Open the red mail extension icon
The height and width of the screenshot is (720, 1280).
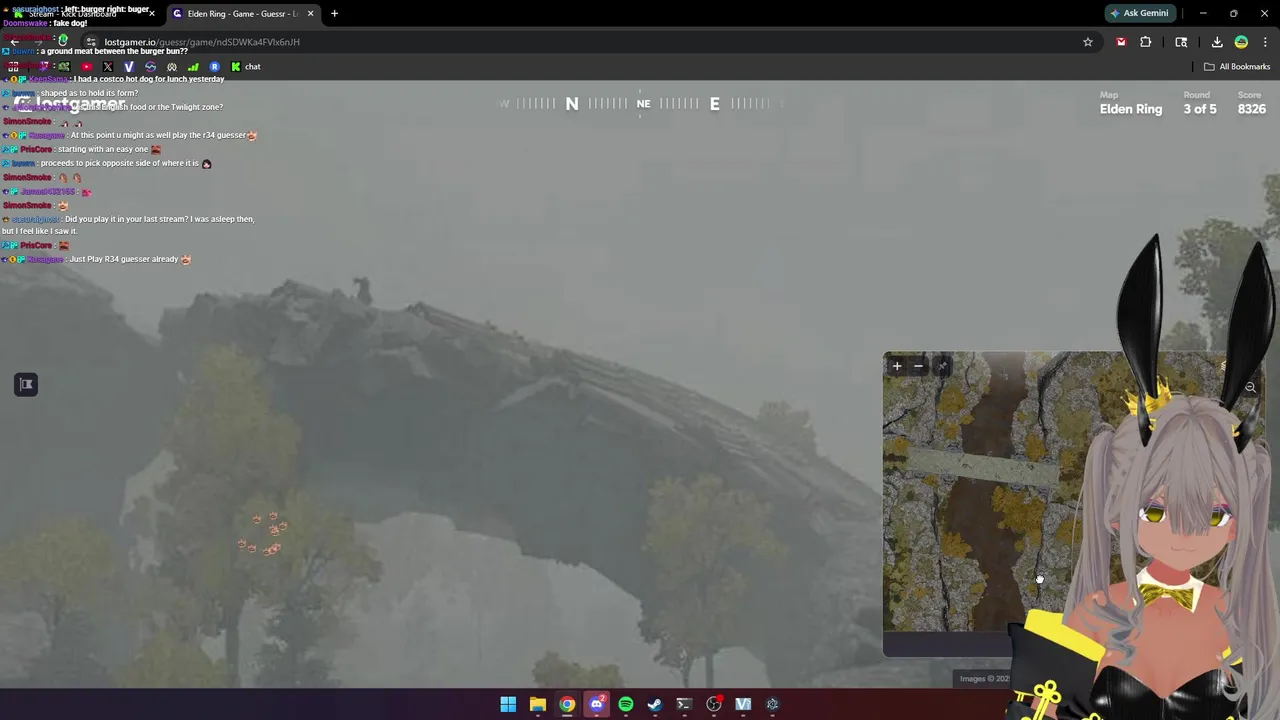pos(1121,42)
